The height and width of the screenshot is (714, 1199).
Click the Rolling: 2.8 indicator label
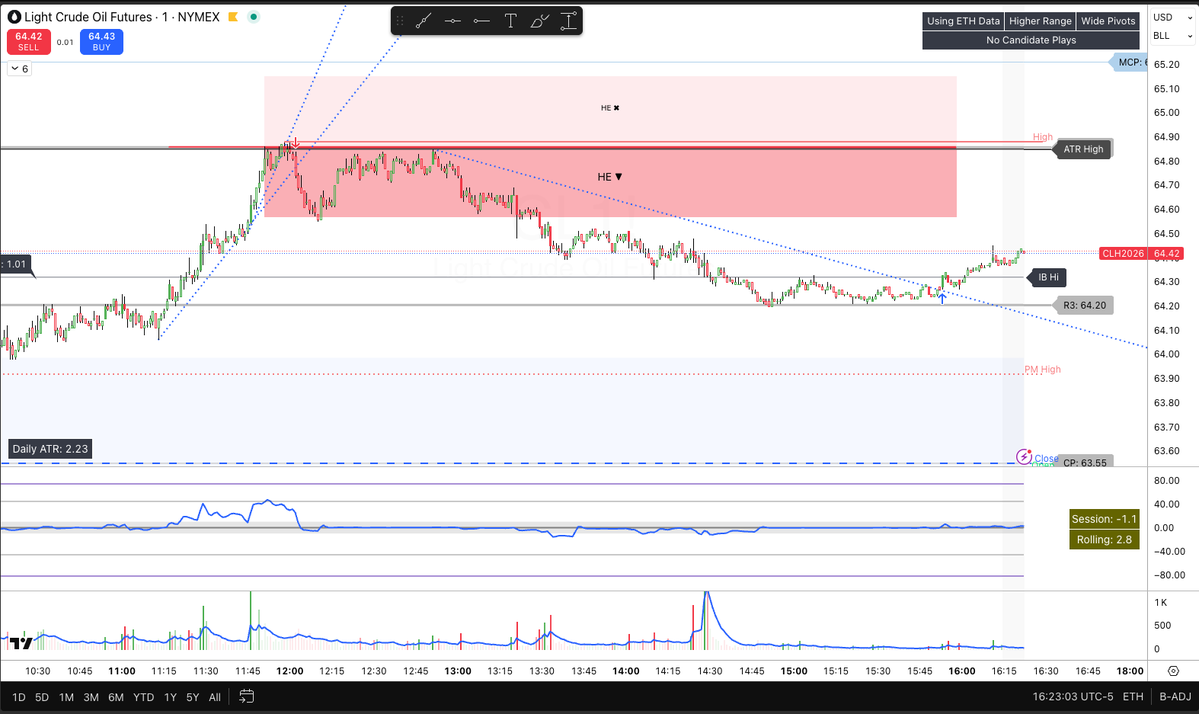(x=1103, y=540)
